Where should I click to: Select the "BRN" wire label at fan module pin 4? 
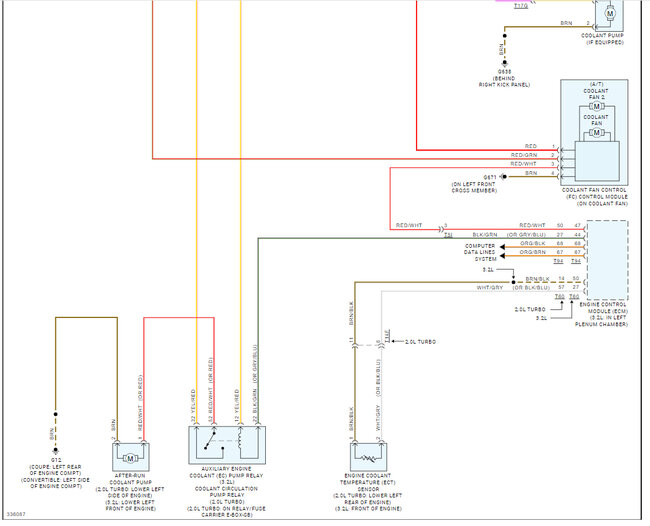tap(531, 173)
